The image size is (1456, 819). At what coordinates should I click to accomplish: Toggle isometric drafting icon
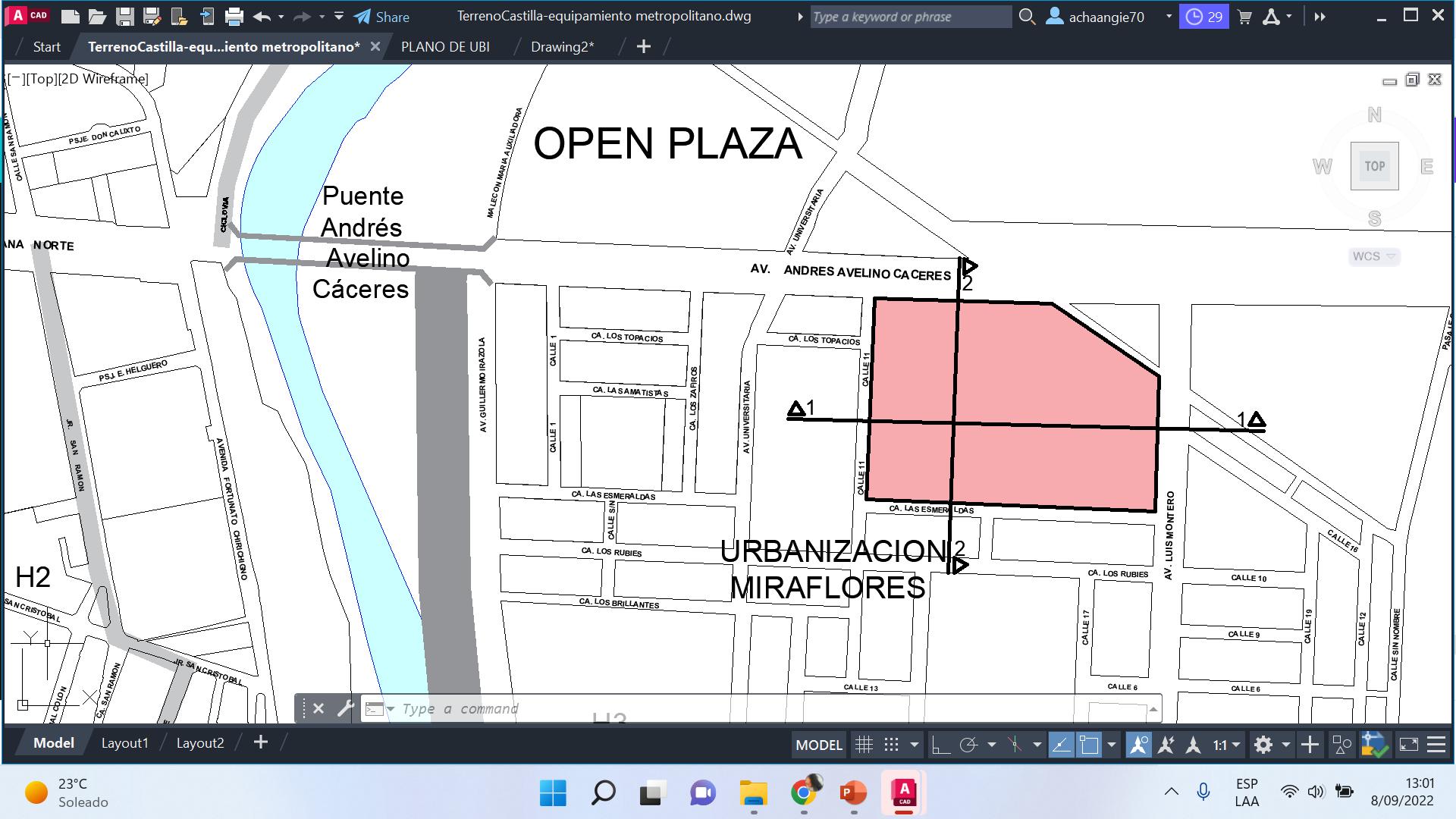[1015, 745]
